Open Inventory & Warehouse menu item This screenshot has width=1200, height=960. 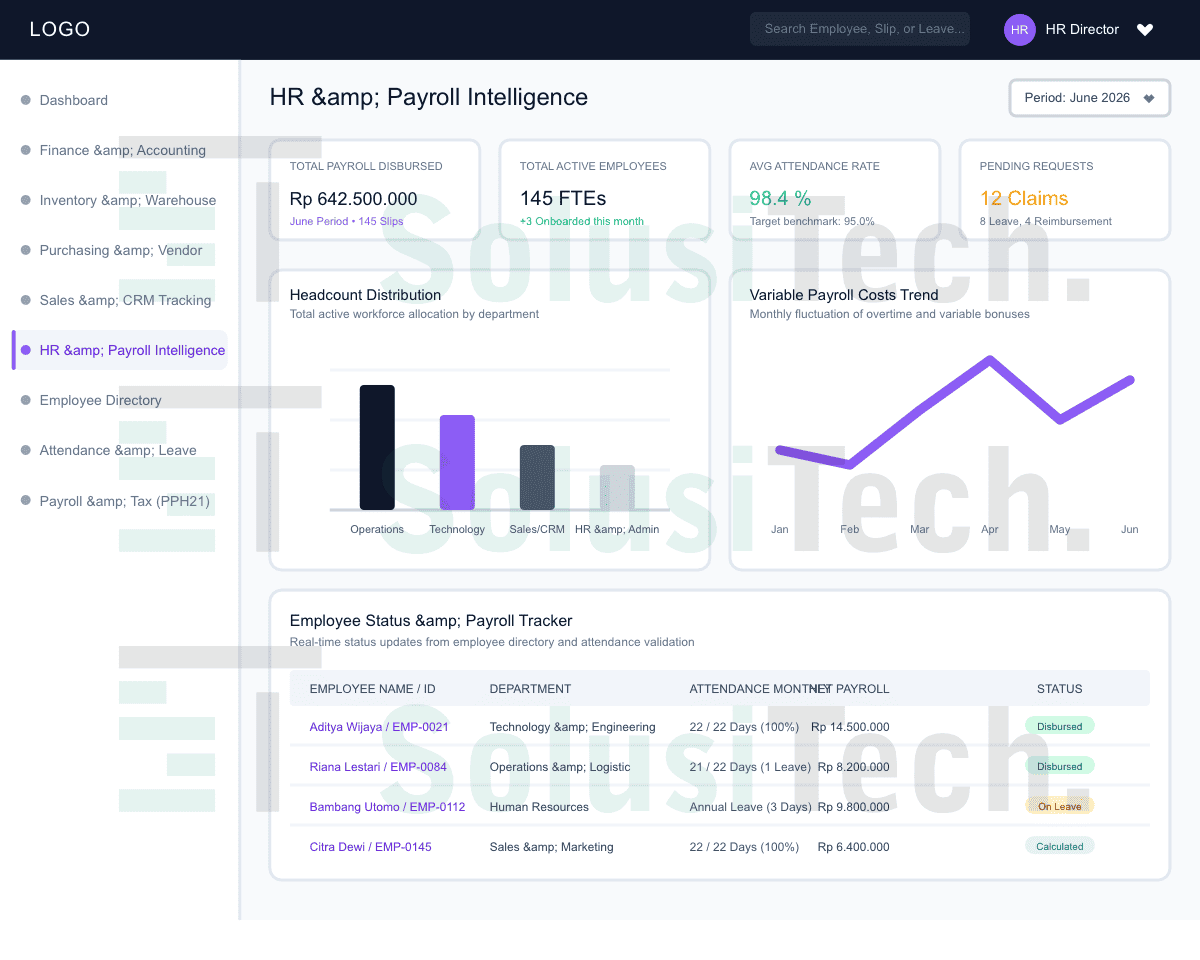(120, 200)
